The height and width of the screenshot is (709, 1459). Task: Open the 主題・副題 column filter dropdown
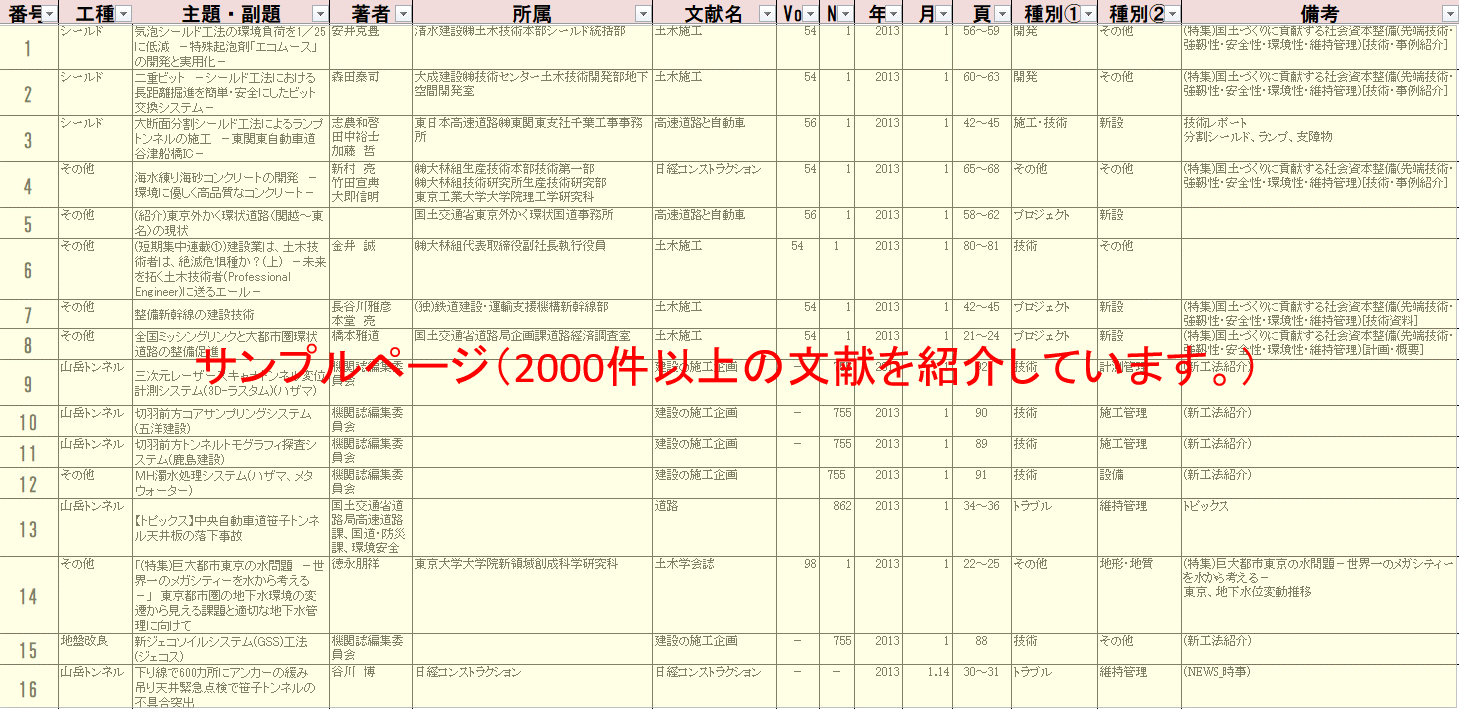pos(319,13)
